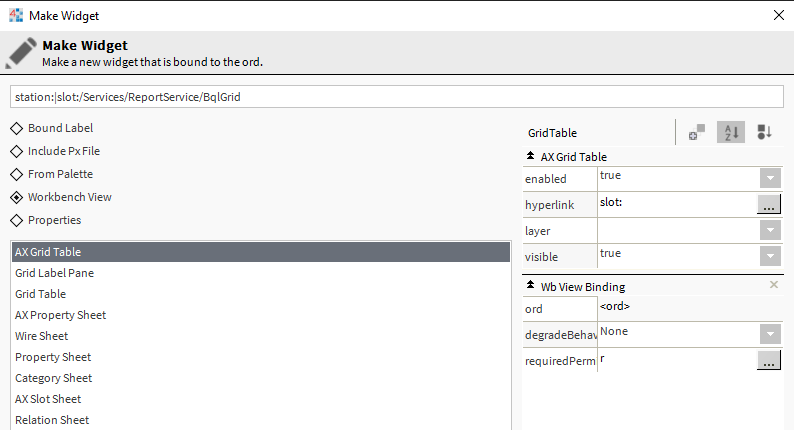Collapse the Wb View Binding section
This screenshot has width=794, height=430.
530,286
